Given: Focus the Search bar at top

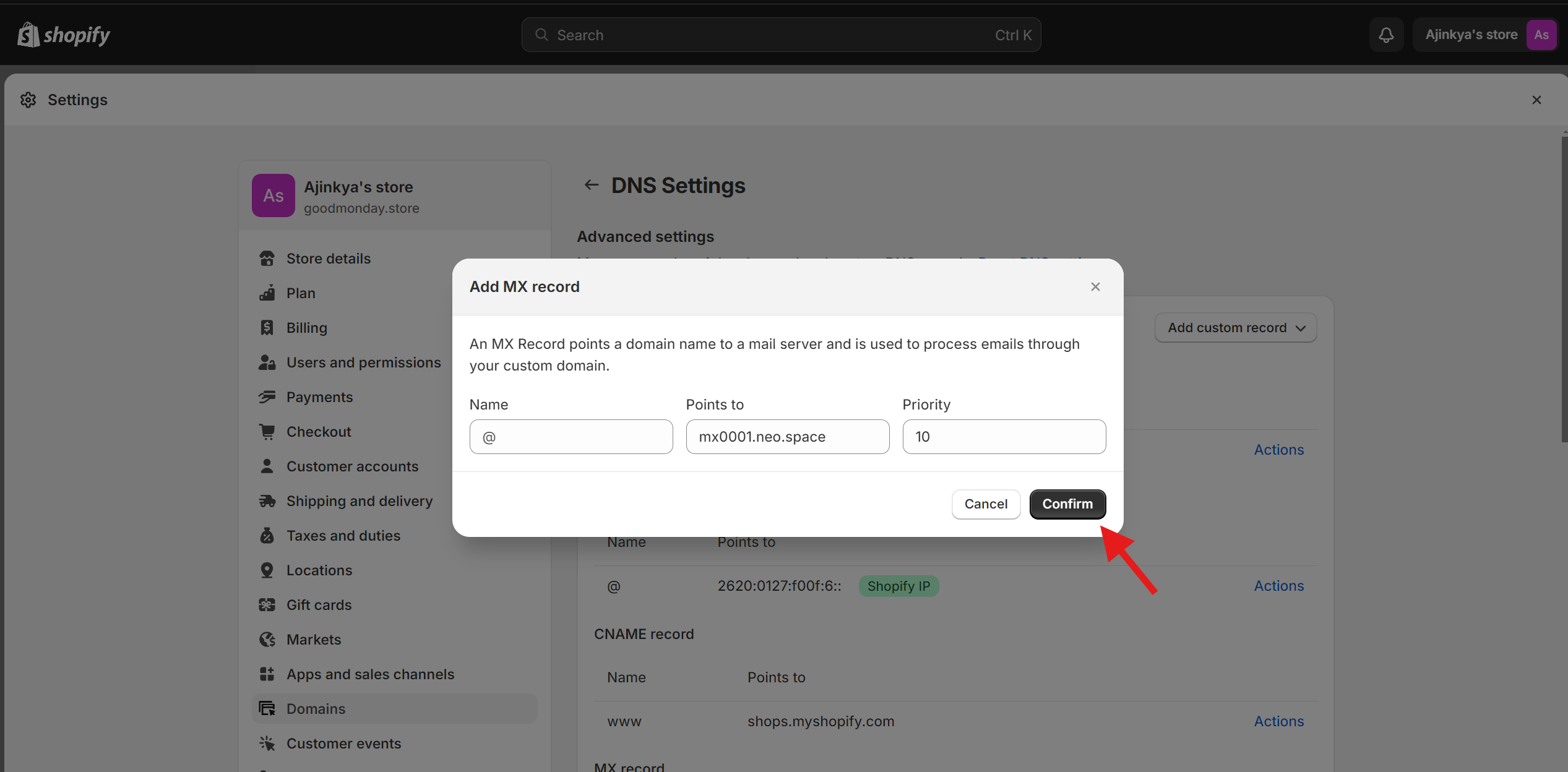Looking at the screenshot, I should pos(781,35).
